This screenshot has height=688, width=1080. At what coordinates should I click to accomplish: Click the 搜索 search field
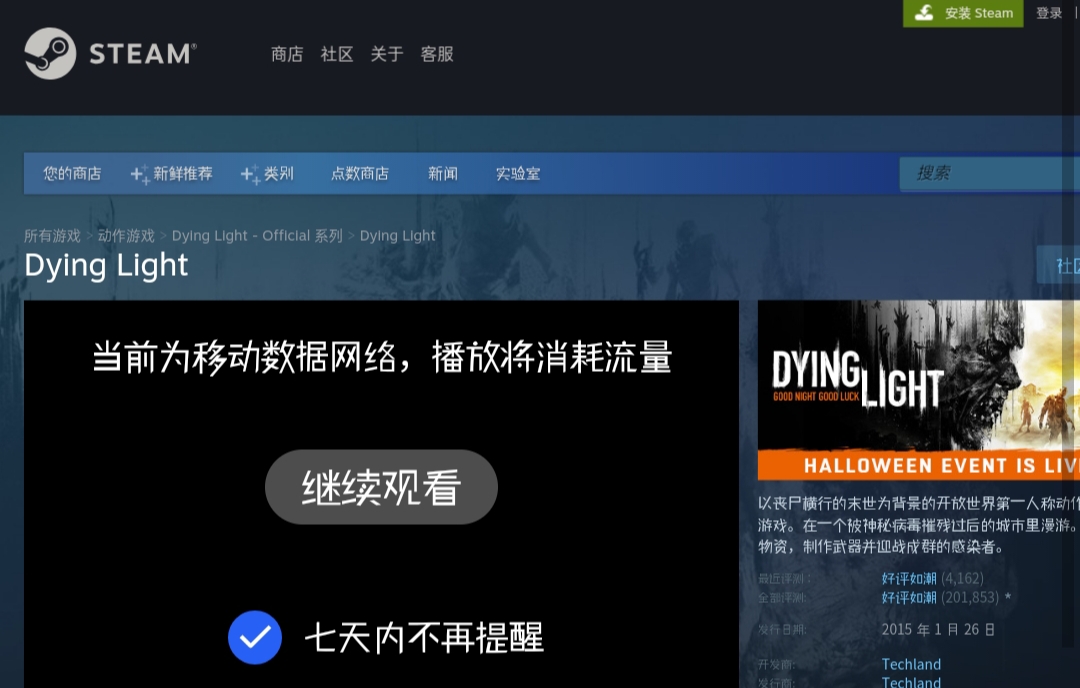[989, 173]
